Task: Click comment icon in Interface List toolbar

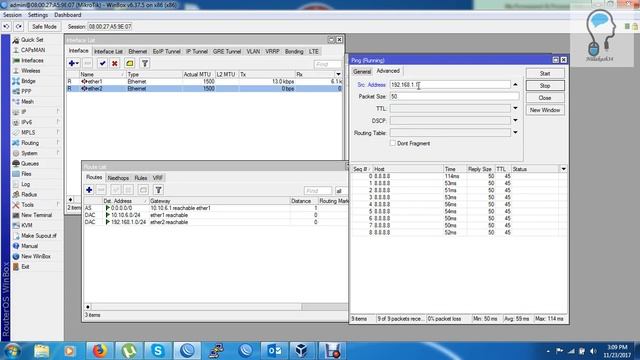Action: pyautogui.click(x=130, y=63)
